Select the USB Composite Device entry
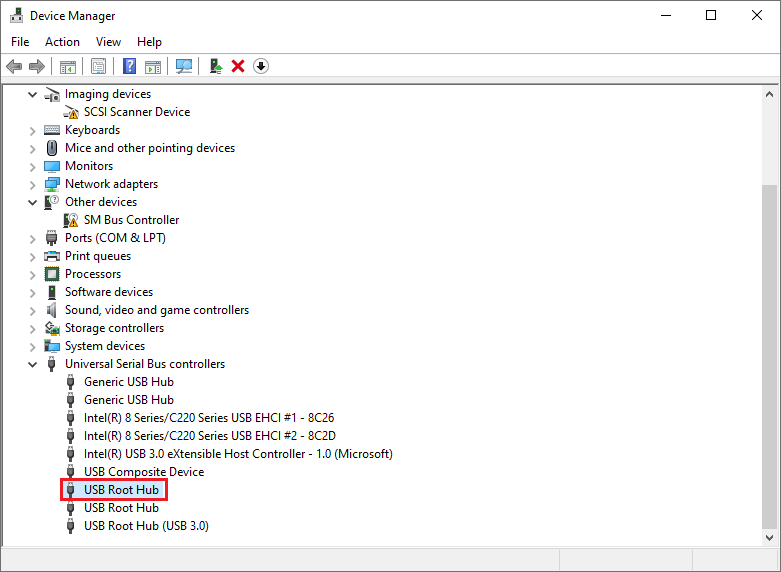 tap(143, 472)
